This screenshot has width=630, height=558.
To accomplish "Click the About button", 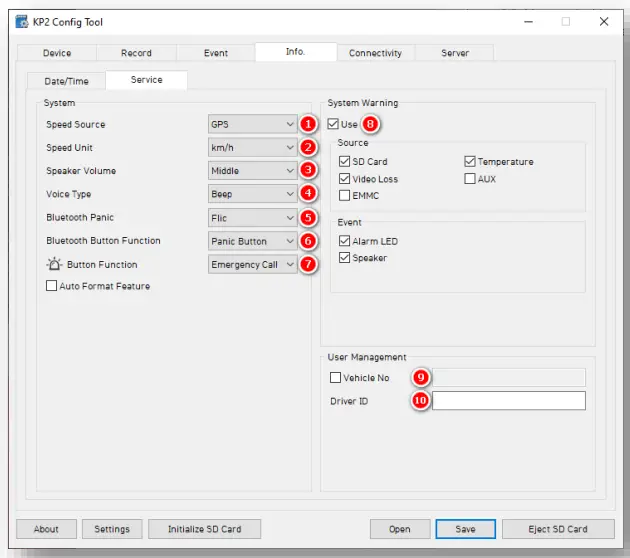I will point(46,529).
